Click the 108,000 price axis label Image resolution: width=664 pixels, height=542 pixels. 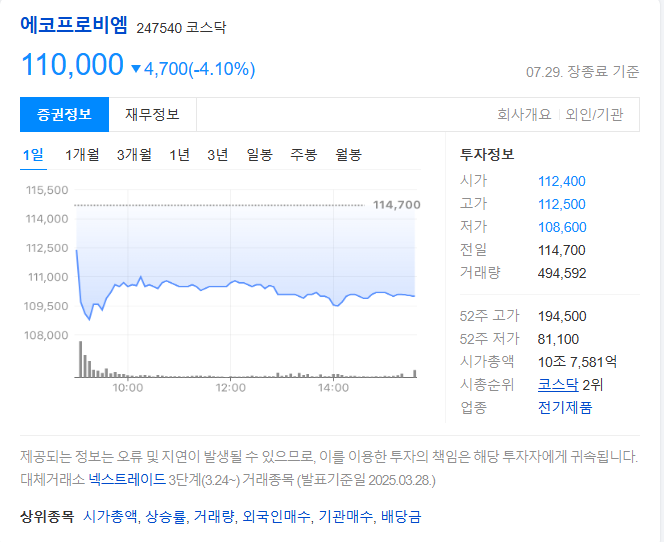coord(46,335)
